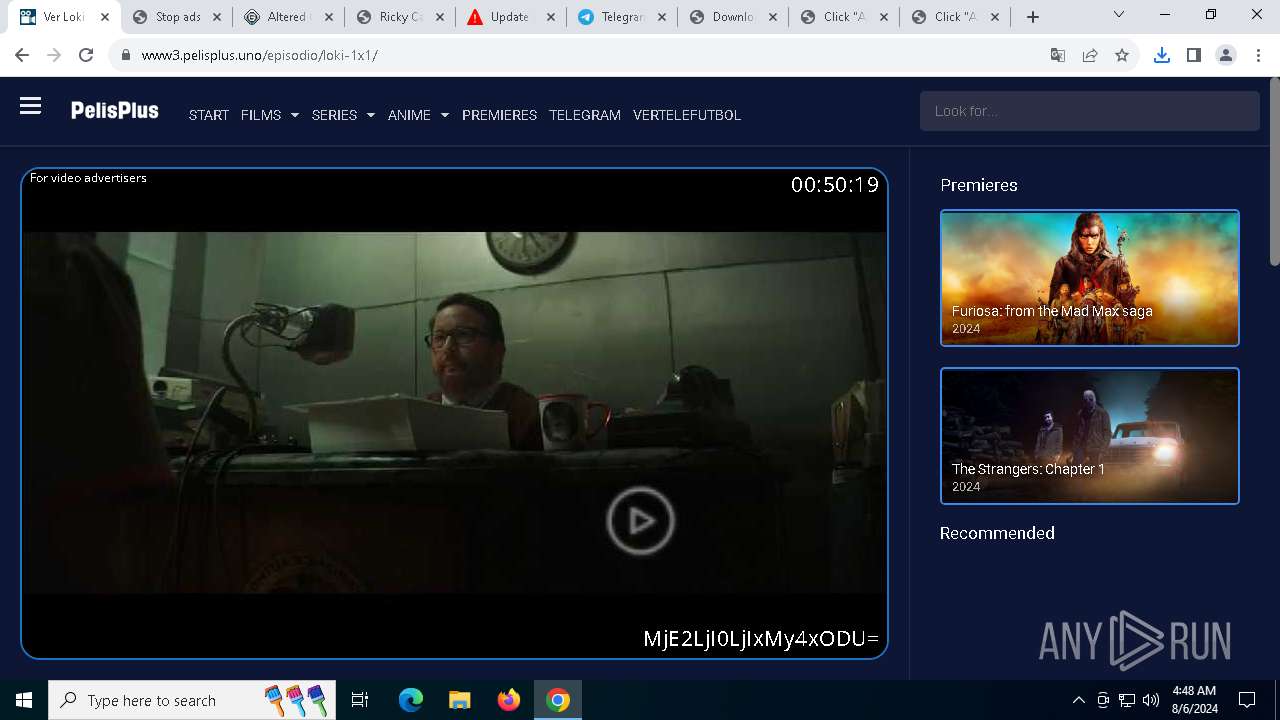Launch Firefox from taskbar
The width and height of the screenshot is (1280, 720).
tap(508, 700)
